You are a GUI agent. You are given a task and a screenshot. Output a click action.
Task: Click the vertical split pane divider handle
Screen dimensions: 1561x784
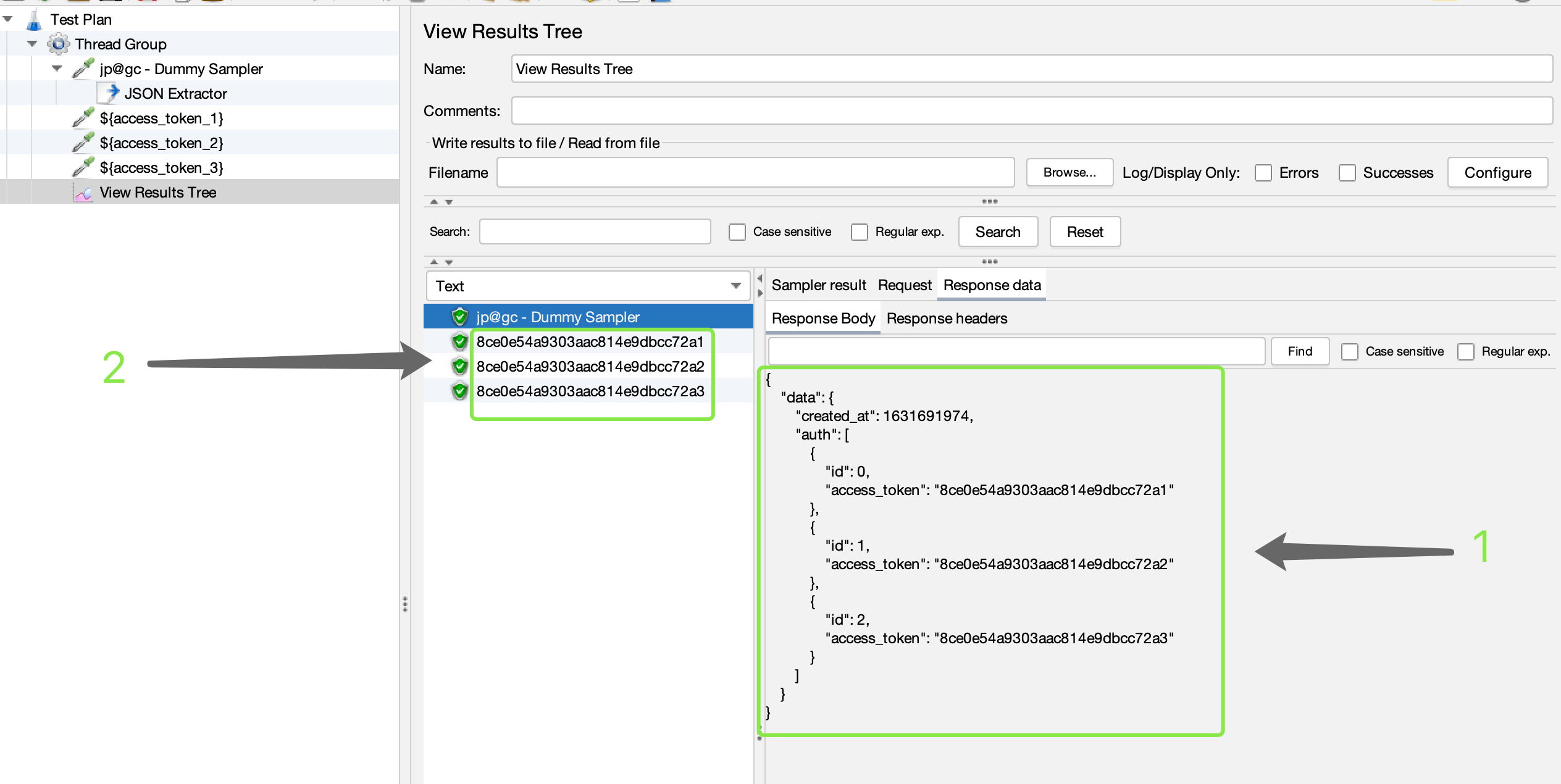pyautogui.click(x=405, y=604)
